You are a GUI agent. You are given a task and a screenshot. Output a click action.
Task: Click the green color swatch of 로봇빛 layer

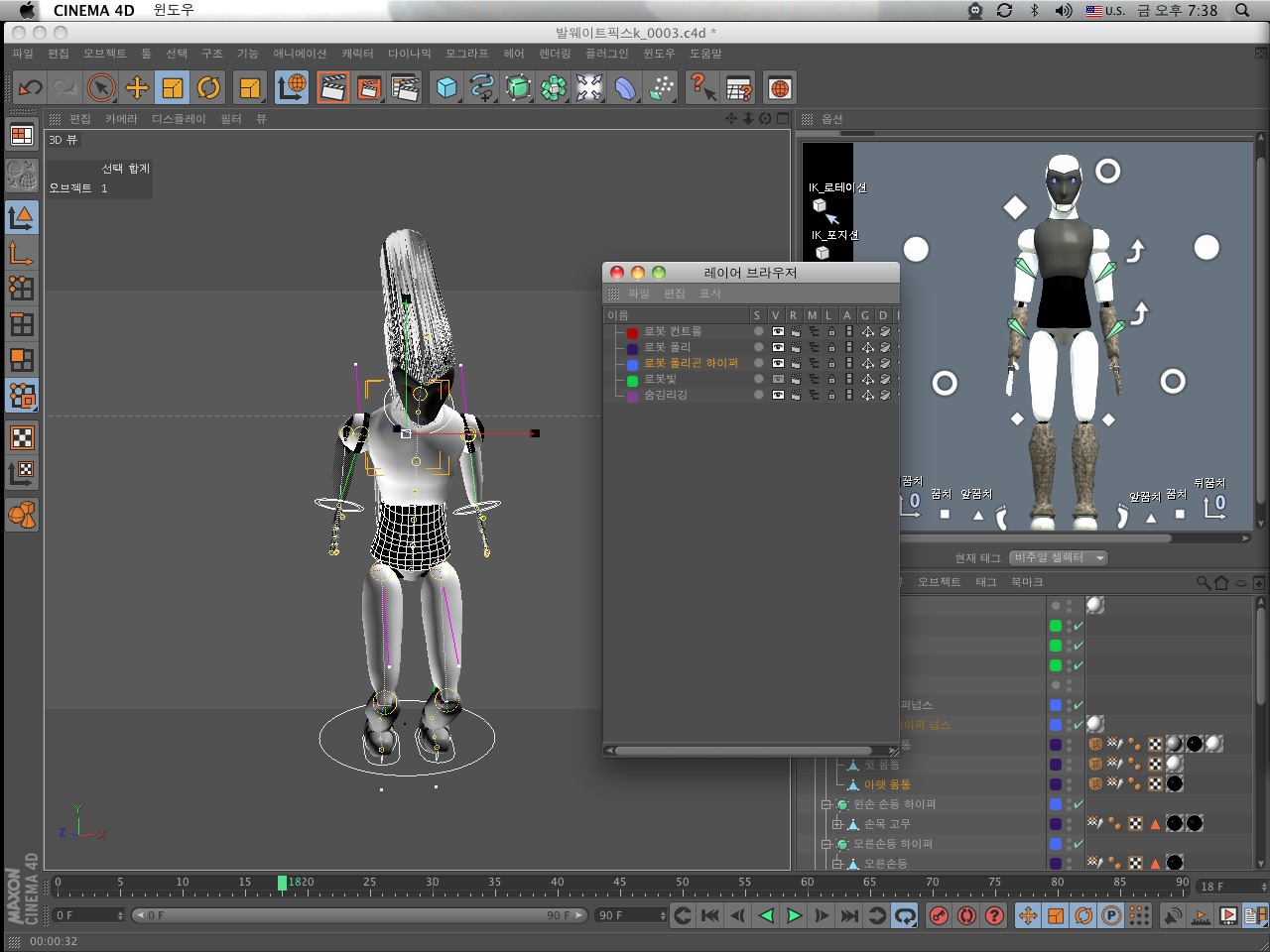[x=632, y=380]
